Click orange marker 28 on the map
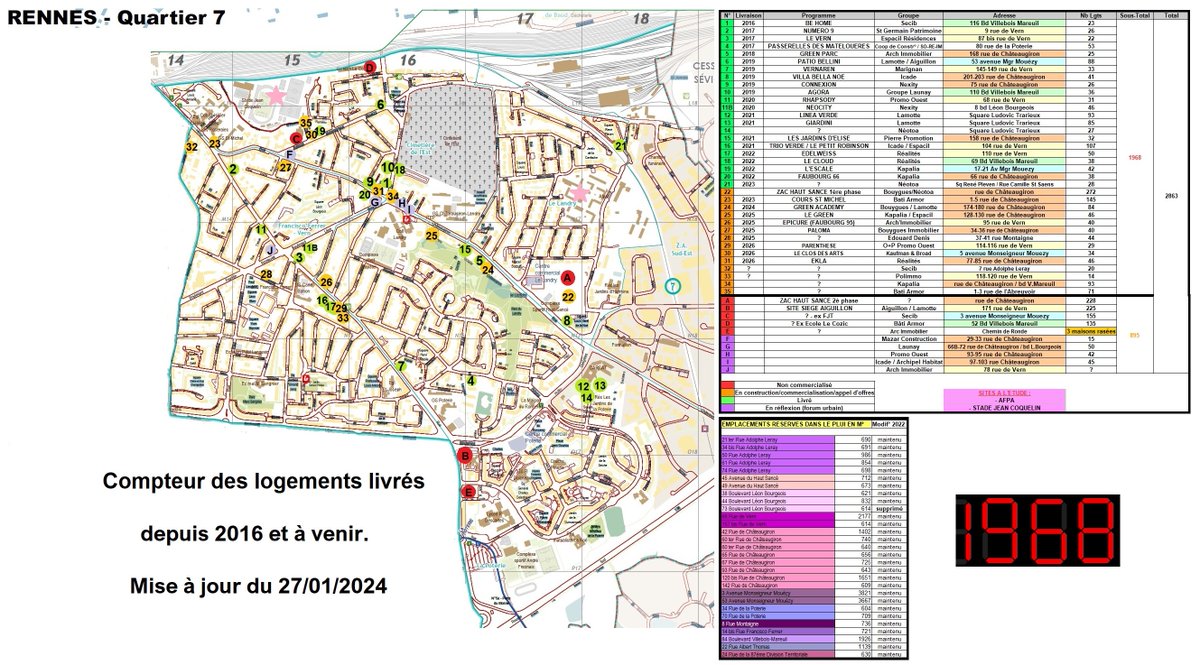 point(266,274)
